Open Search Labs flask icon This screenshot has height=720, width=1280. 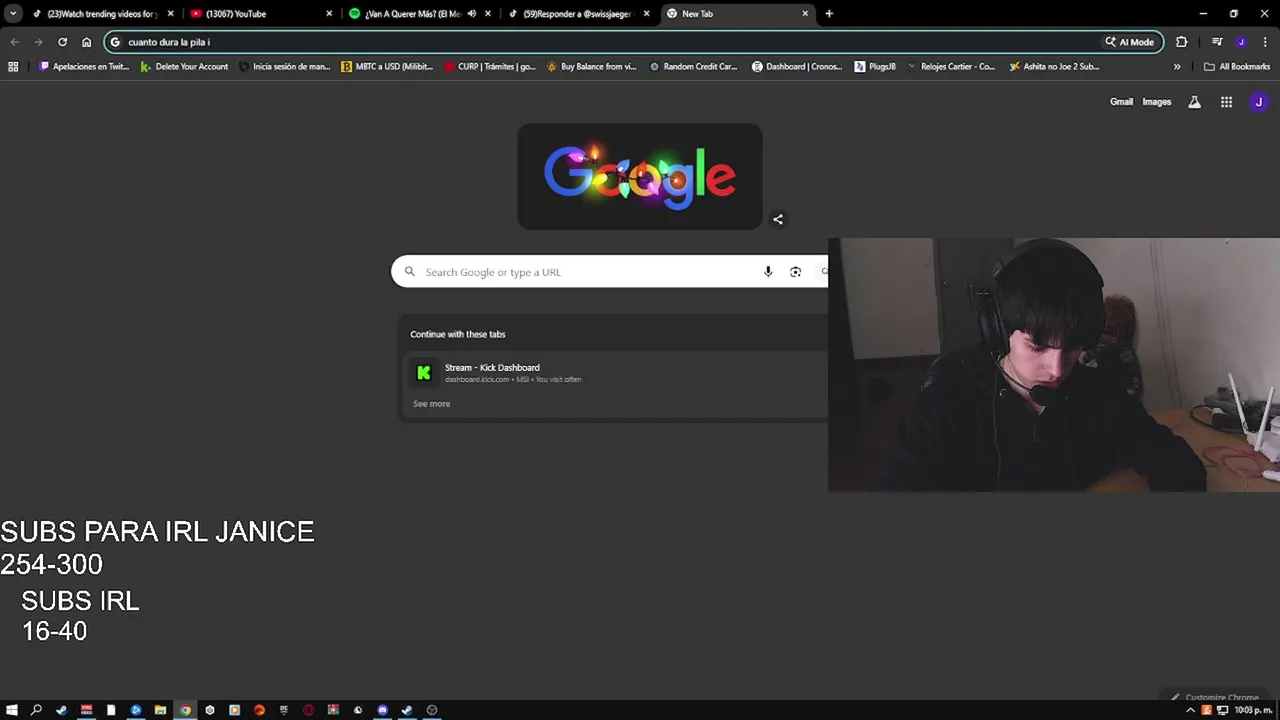(1194, 102)
